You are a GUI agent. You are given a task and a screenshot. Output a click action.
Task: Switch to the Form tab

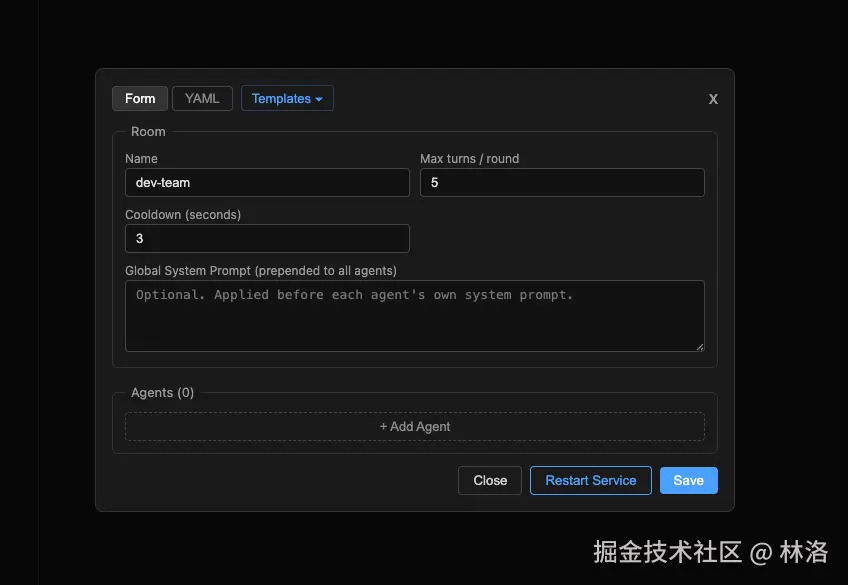pyautogui.click(x=140, y=98)
